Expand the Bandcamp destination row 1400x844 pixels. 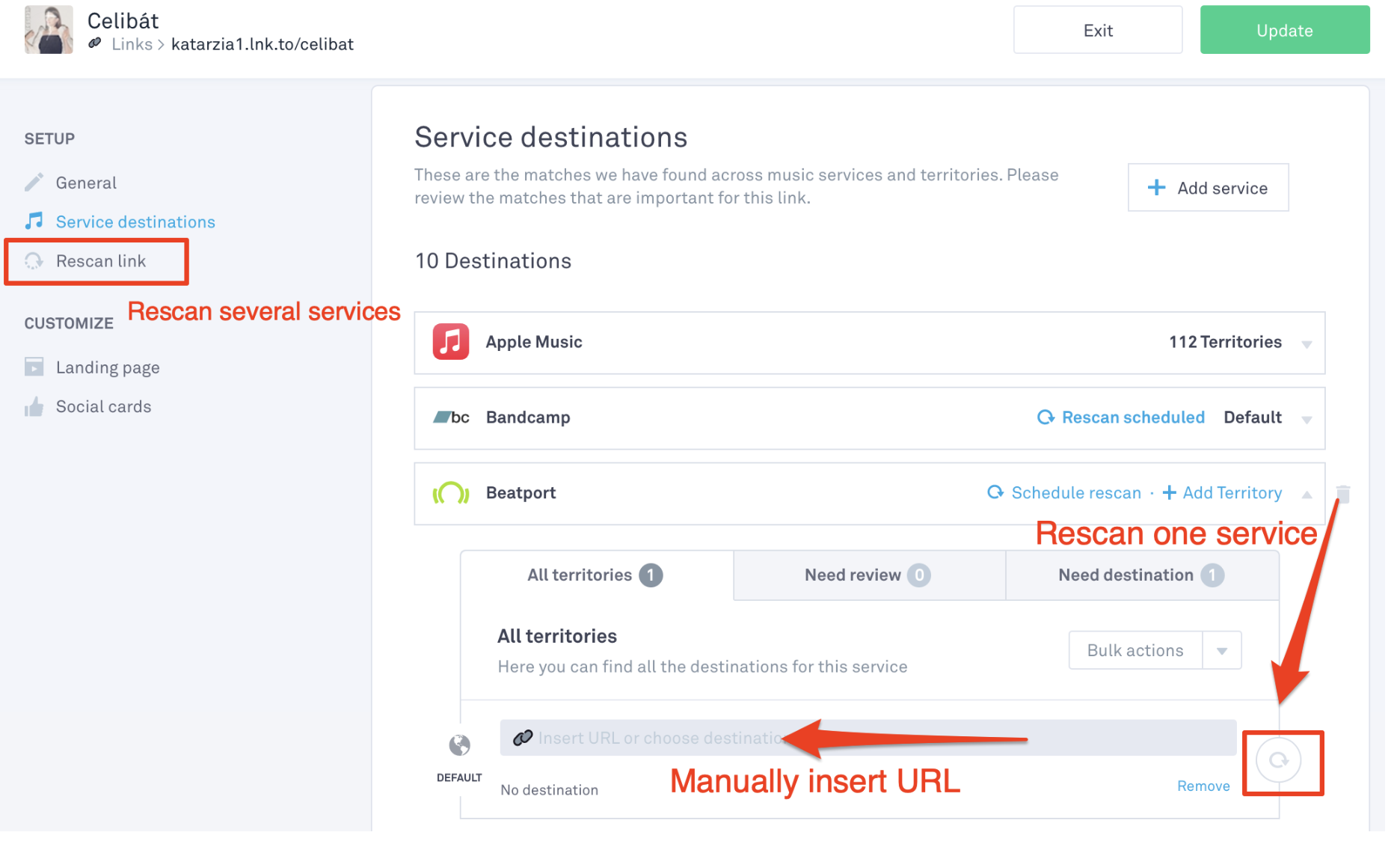[1307, 420]
